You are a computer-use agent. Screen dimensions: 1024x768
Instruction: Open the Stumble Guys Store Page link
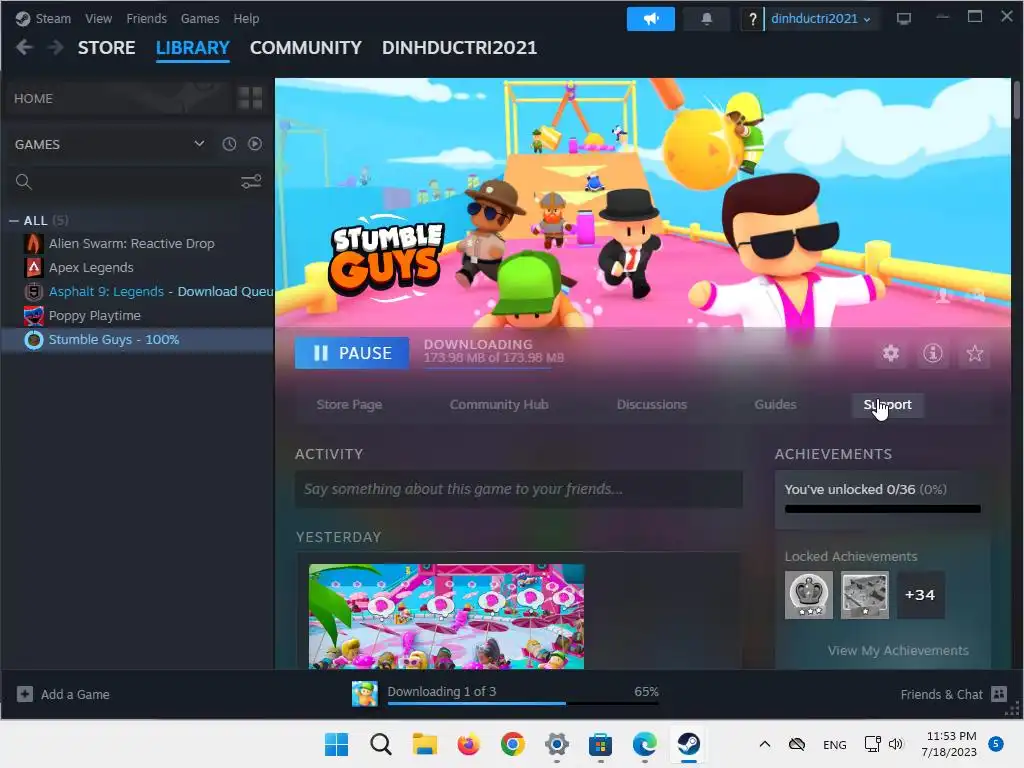[349, 405]
